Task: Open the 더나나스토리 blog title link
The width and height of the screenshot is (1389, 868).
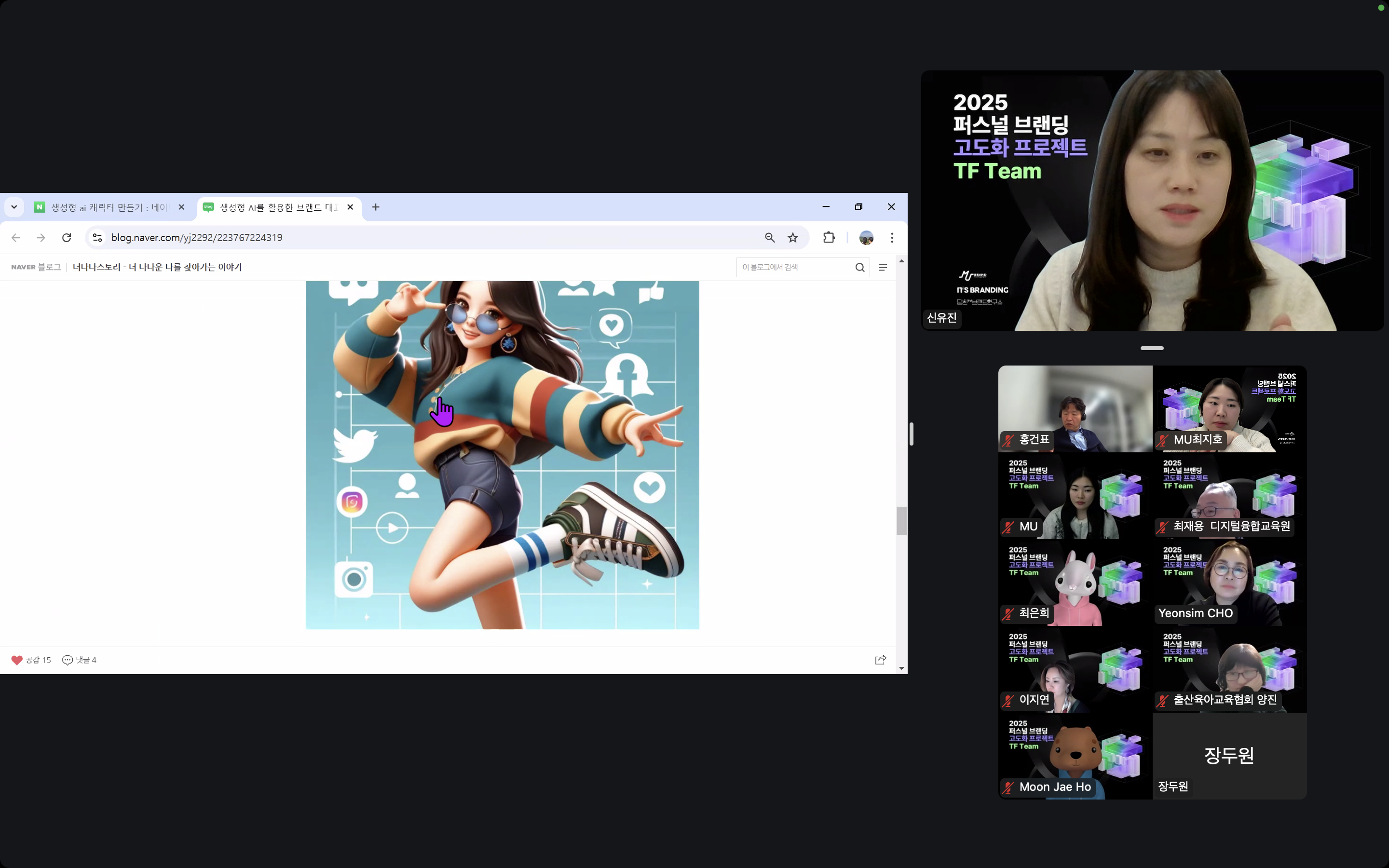Action: click(157, 268)
